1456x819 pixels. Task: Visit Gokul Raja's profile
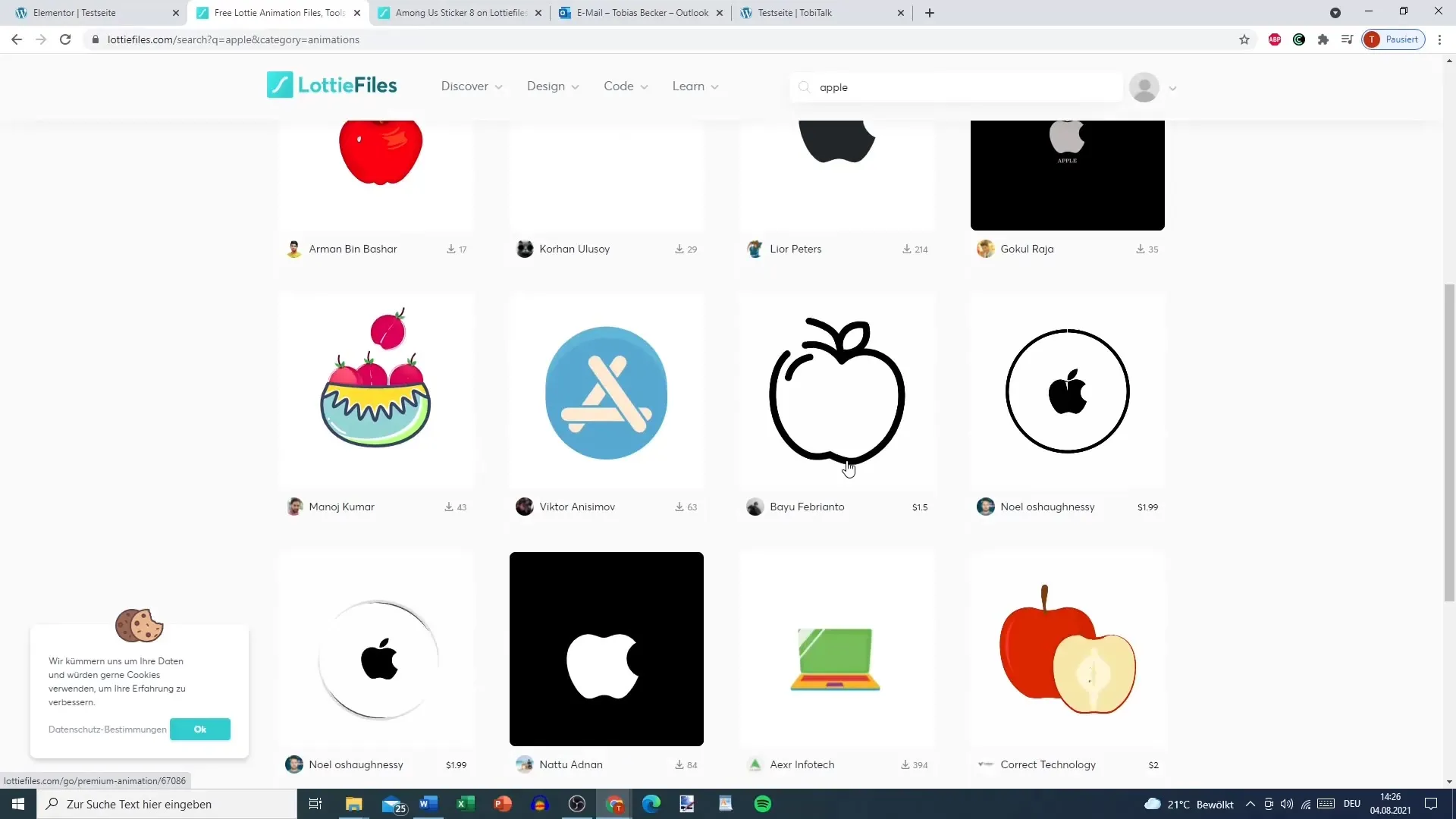[1027, 249]
